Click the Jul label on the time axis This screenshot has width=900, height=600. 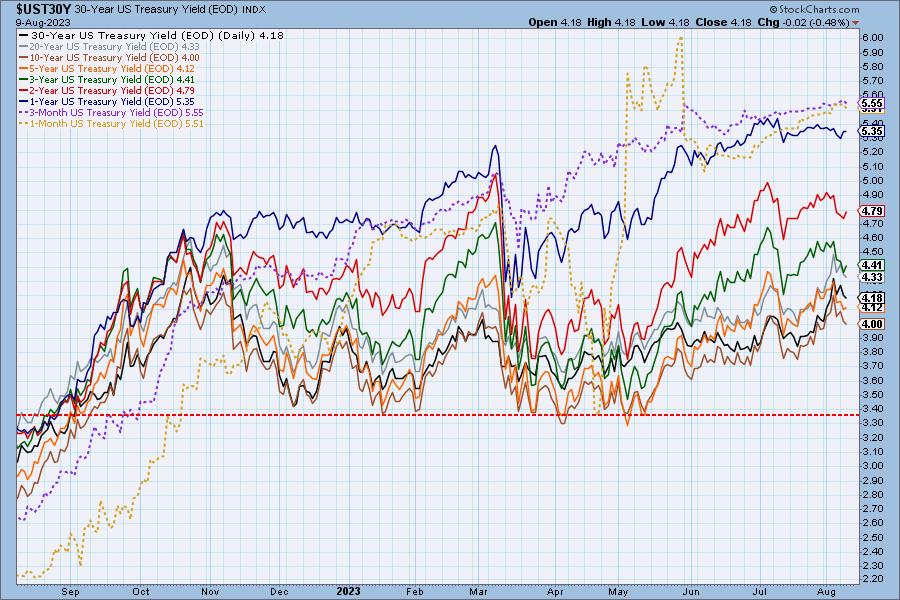pos(760,592)
